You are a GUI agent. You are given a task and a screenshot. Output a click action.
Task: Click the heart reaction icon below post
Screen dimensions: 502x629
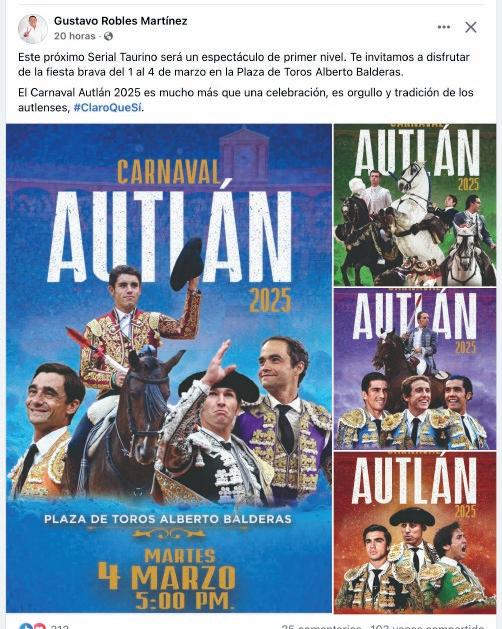click(x=39, y=626)
